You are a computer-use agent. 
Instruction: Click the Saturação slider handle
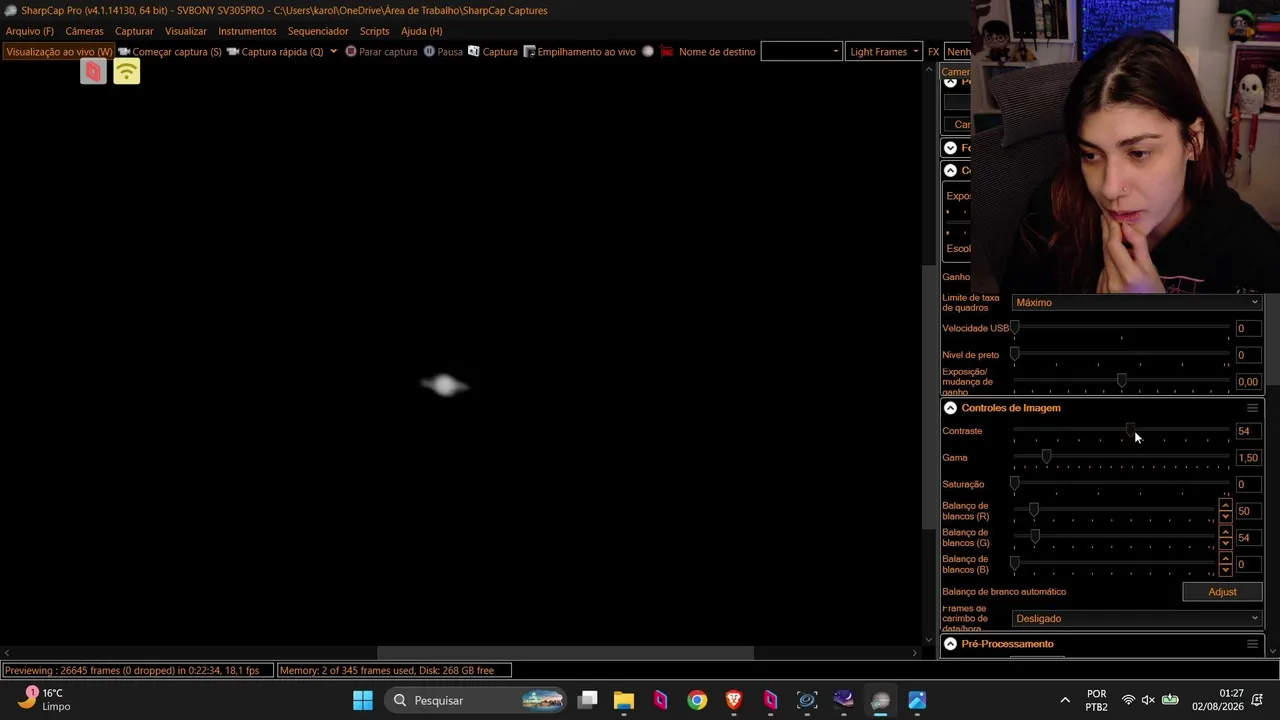click(x=1015, y=483)
